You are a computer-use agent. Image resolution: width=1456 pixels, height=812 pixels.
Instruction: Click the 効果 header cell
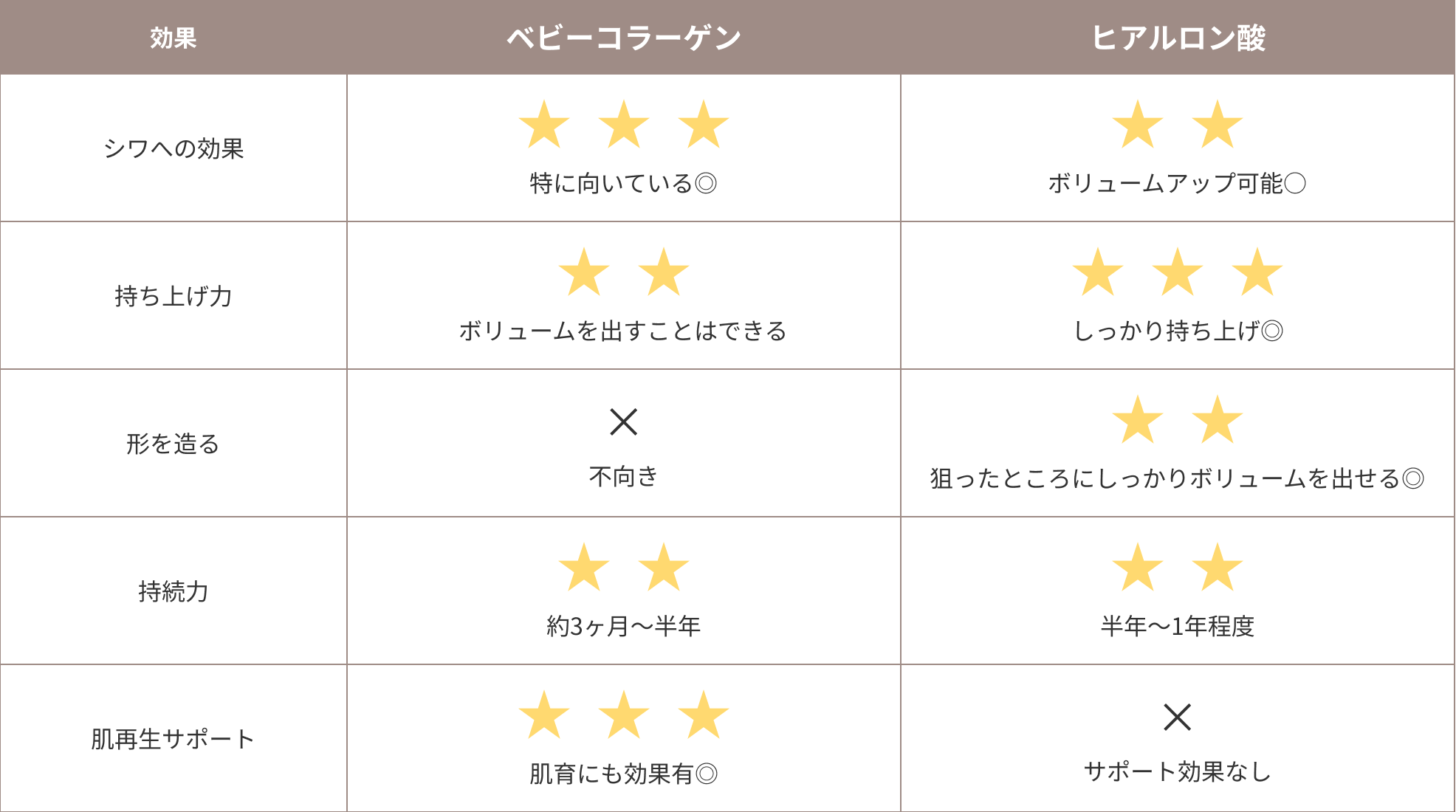tap(174, 37)
